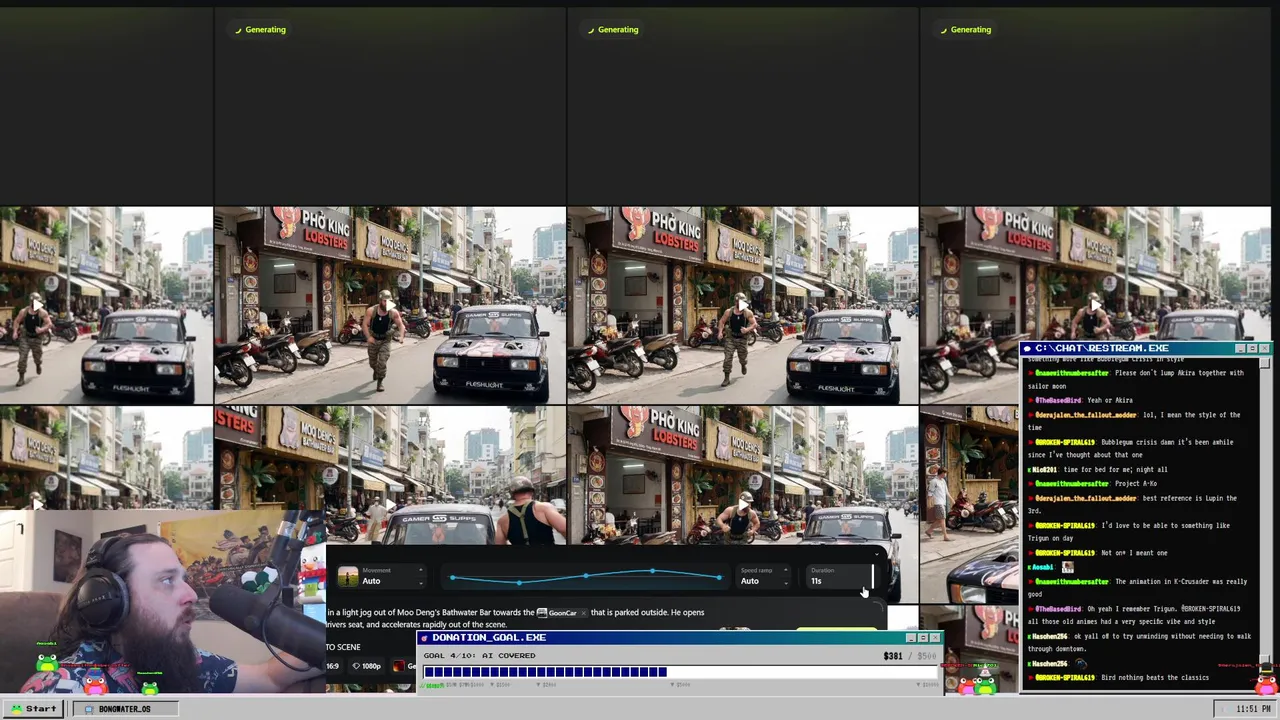
Task: Click the first Generating status label
Action: click(260, 29)
